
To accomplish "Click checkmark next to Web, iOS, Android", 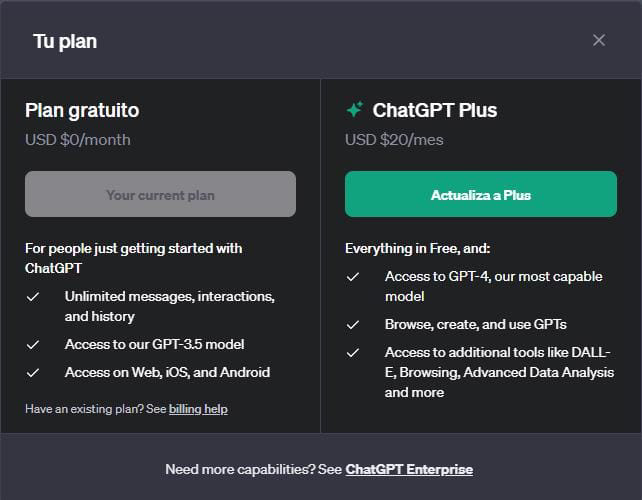I will click(x=33, y=372).
